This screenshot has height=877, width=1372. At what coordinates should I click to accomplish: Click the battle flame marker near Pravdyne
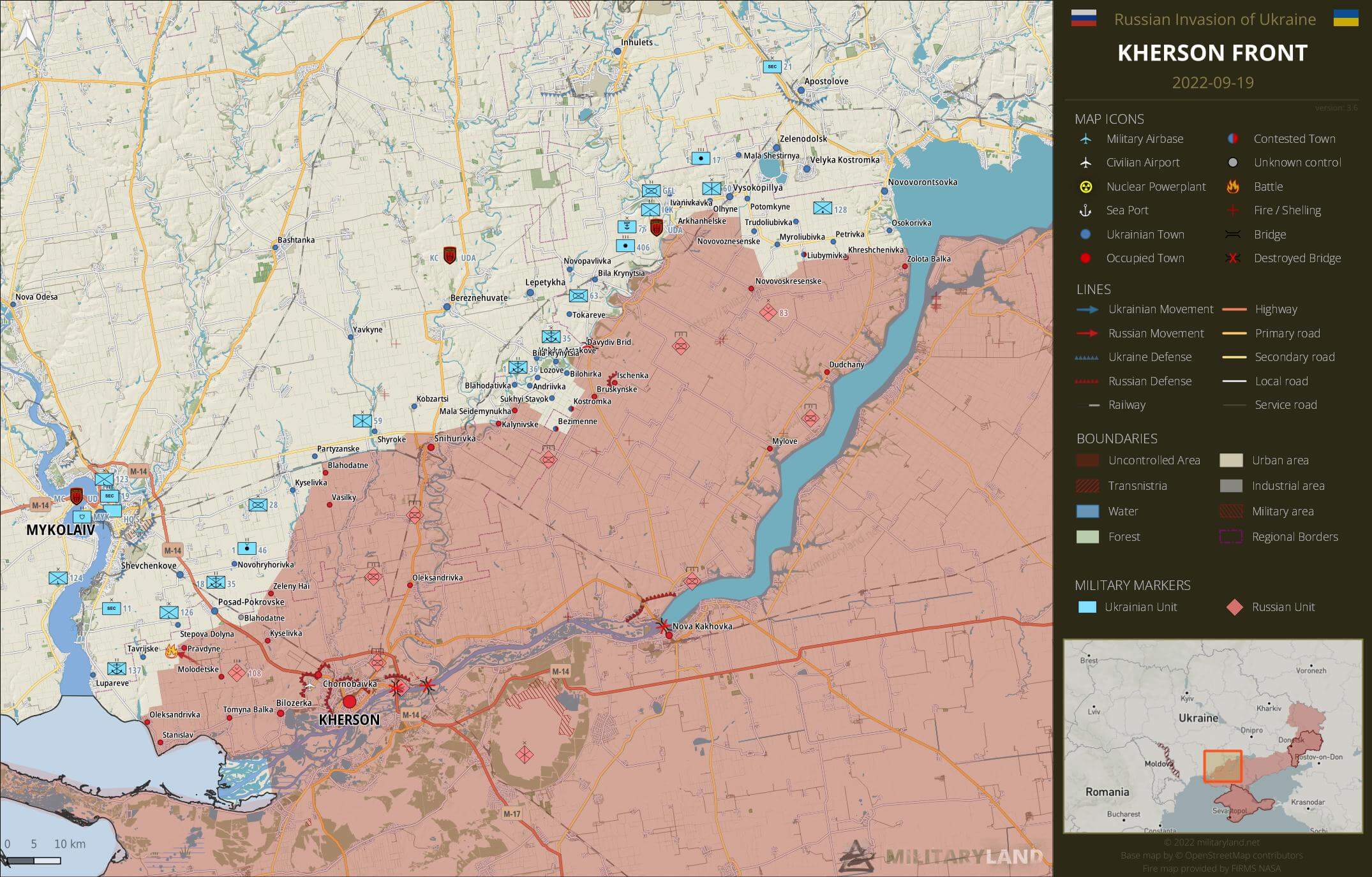coord(171,651)
